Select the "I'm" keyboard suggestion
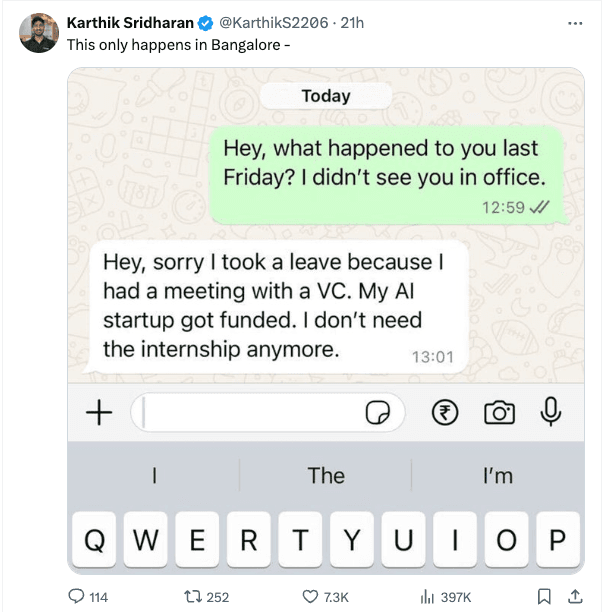The width and height of the screenshot is (607, 612). coord(497,476)
